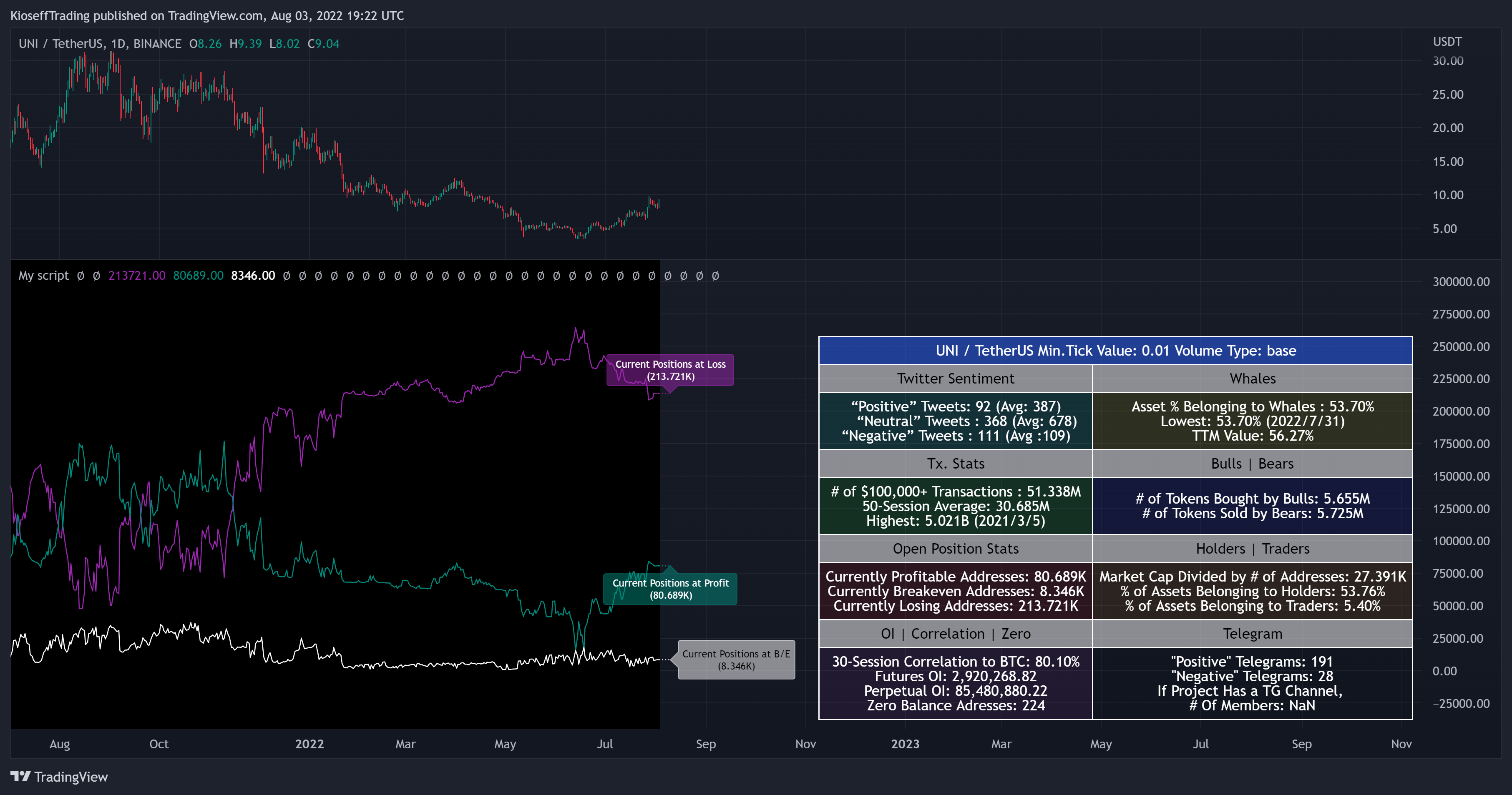Click the closing price value C9.04
The width and height of the screenshot is (1512, 795).
323,43
